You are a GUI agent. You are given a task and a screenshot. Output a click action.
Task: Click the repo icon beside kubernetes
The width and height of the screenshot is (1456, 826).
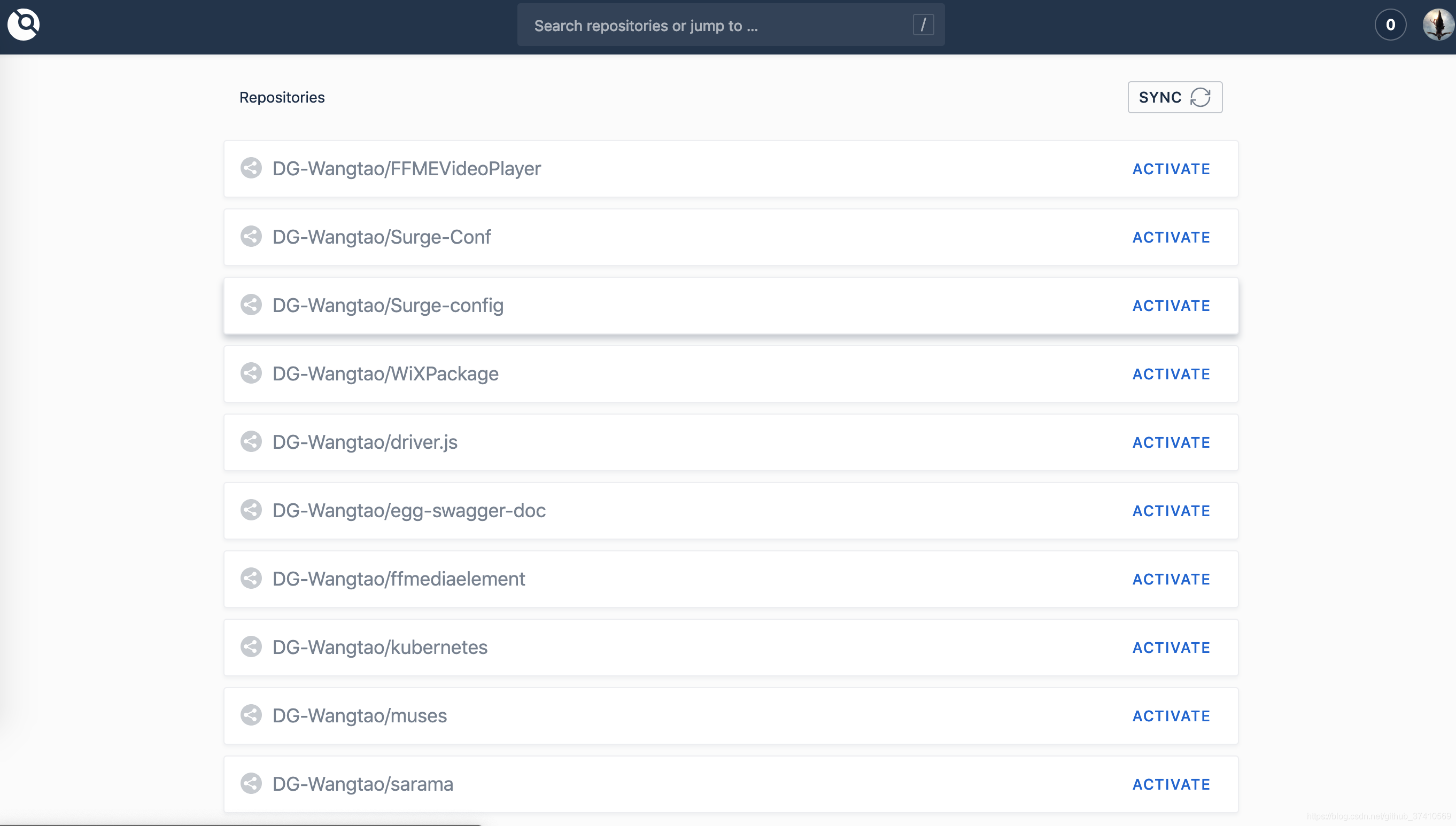(x=251, y=646)
